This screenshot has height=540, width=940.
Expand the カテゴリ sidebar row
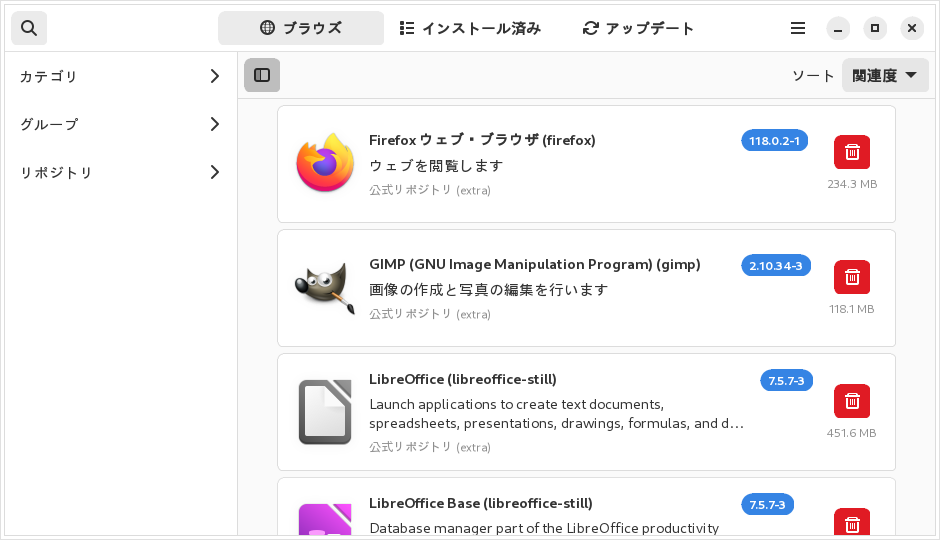point(121,76)
